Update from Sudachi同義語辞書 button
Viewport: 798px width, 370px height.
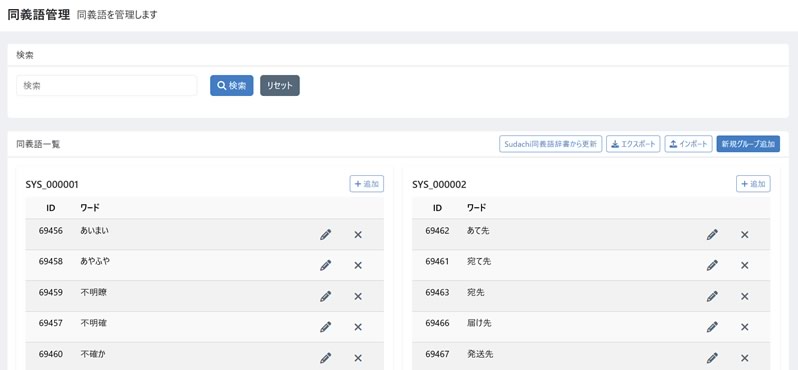click(x=550, y=144)
